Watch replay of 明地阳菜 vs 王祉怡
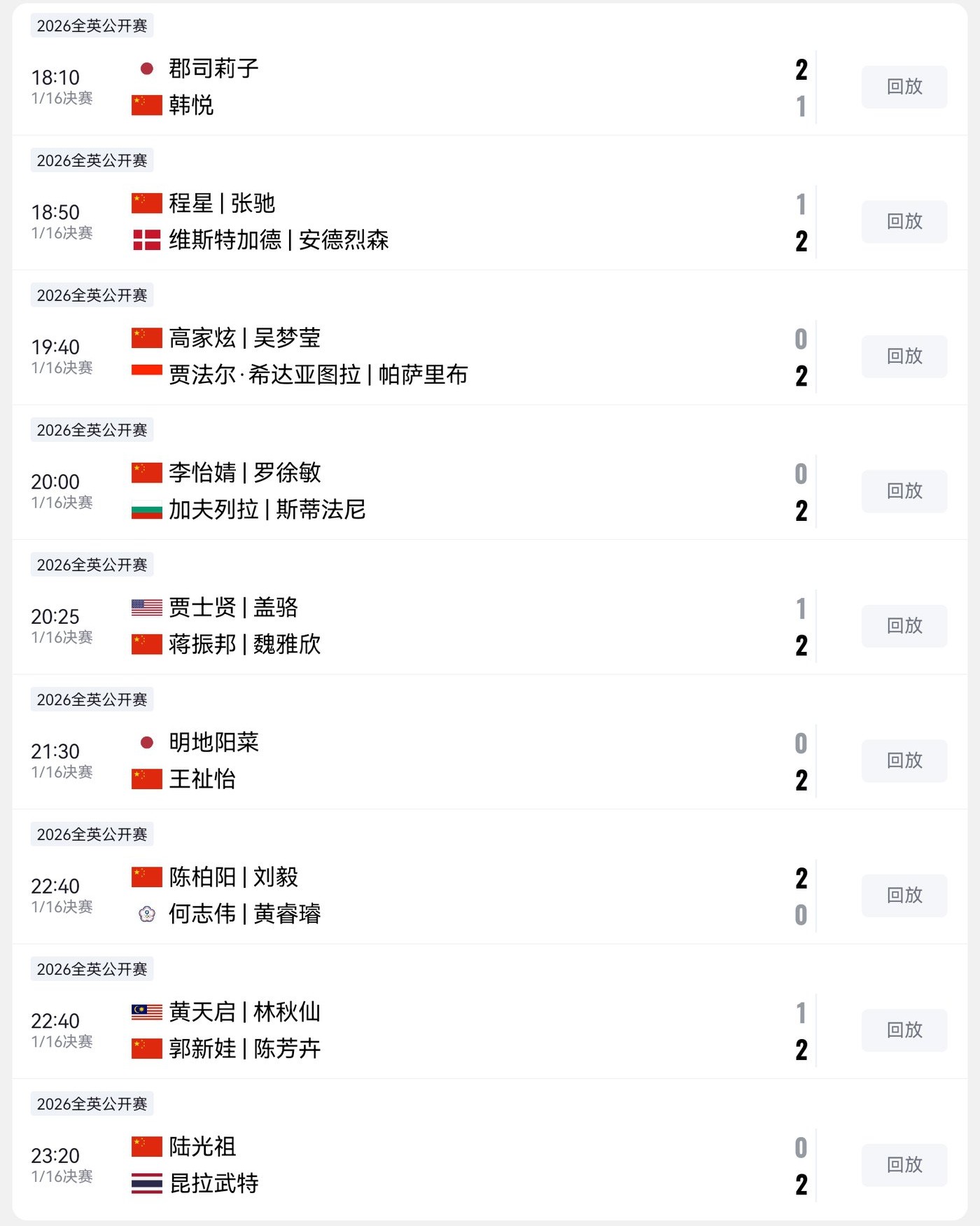 (904, 760)
